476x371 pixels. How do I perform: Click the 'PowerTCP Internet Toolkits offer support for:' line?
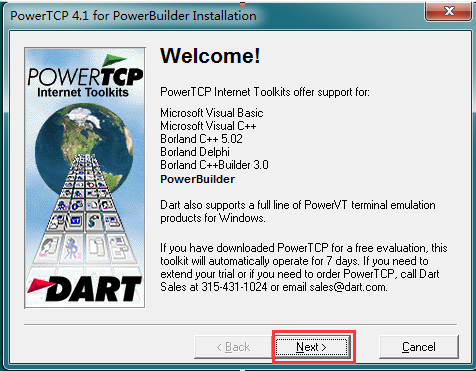click(x=265, y=92)
